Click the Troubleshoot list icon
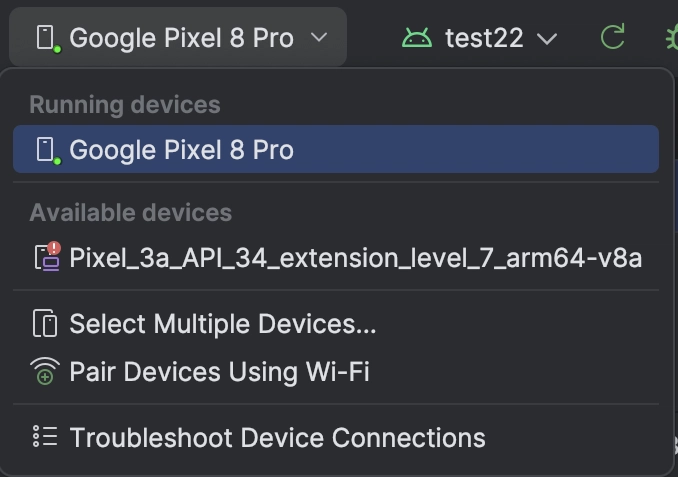 [x=45, y=436]
